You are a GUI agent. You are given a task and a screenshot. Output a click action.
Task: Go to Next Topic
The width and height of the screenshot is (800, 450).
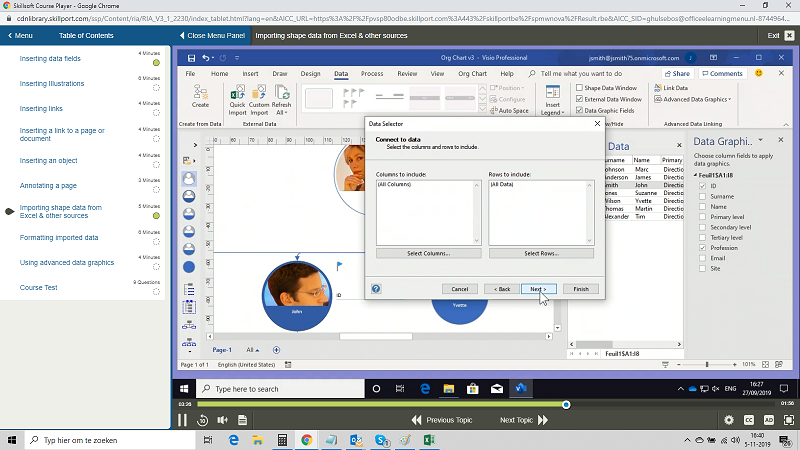[x=524, y=420]
